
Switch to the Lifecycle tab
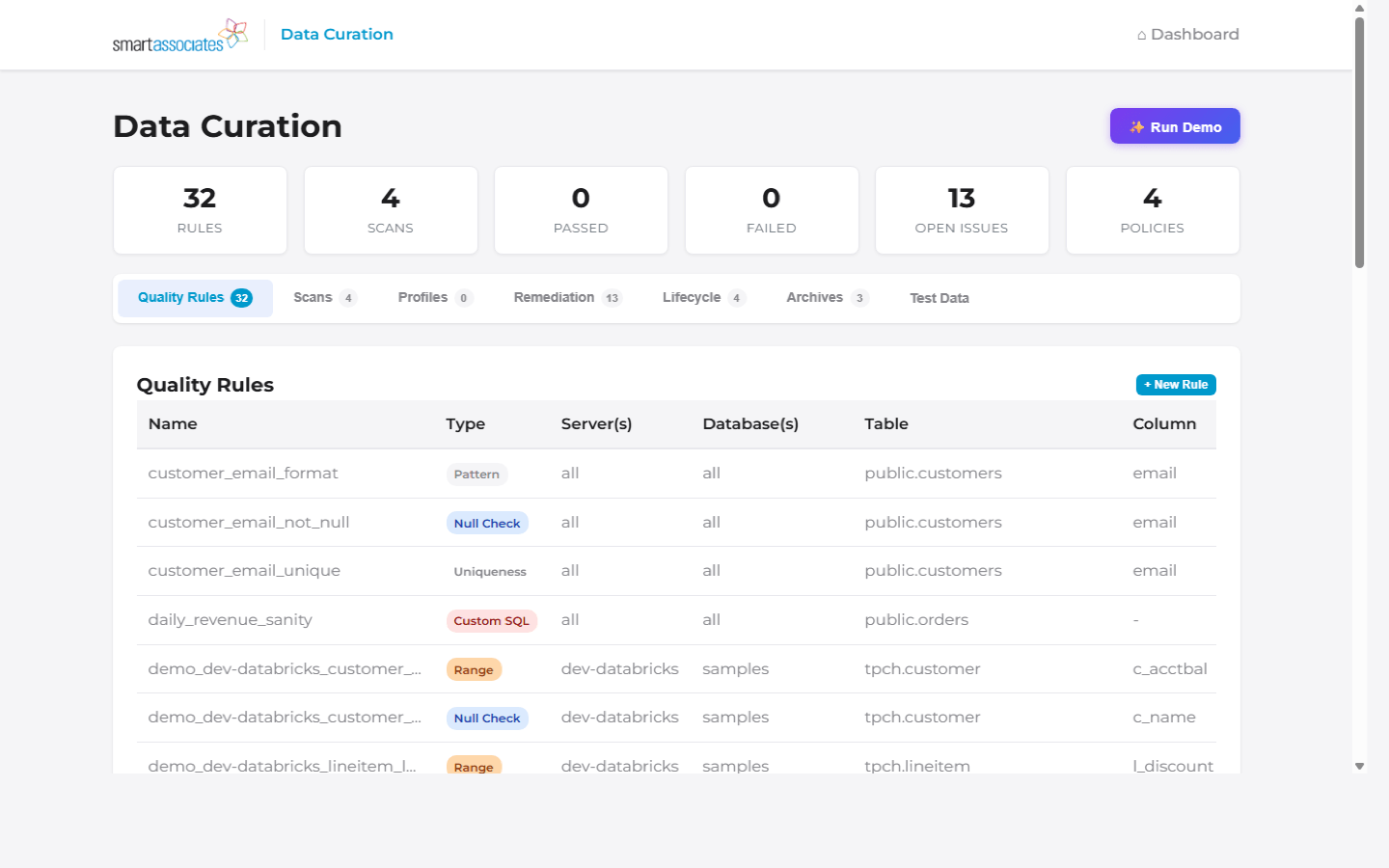pos(690,297)
